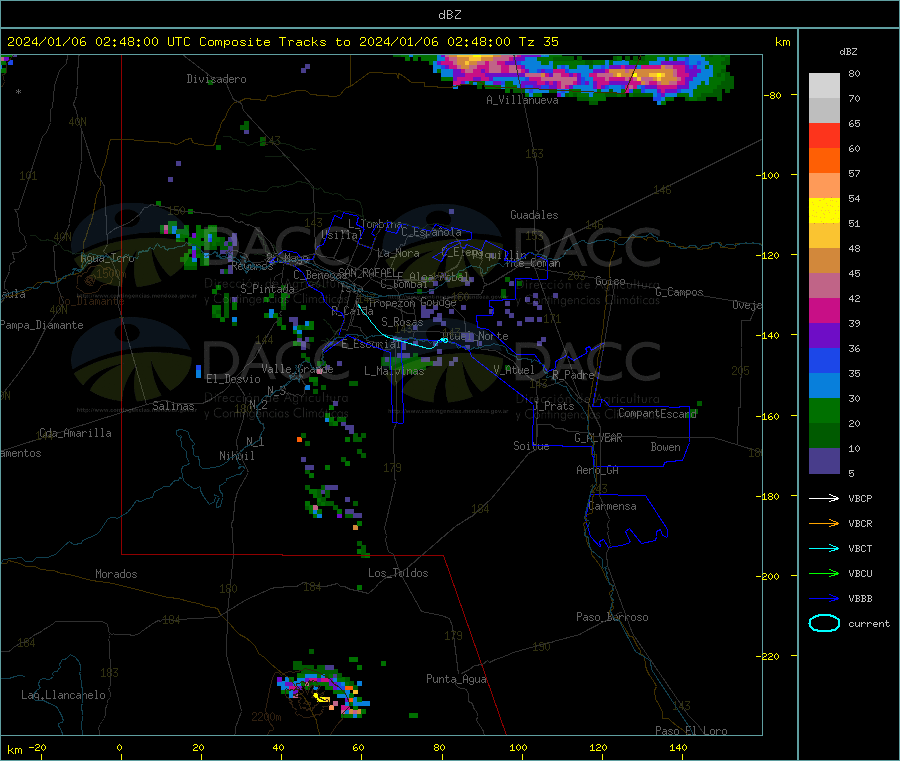The width and height of the screenshot is (900, 761).
Task: Click the yellow storm track near 2200m
Action: pos(321,698)
